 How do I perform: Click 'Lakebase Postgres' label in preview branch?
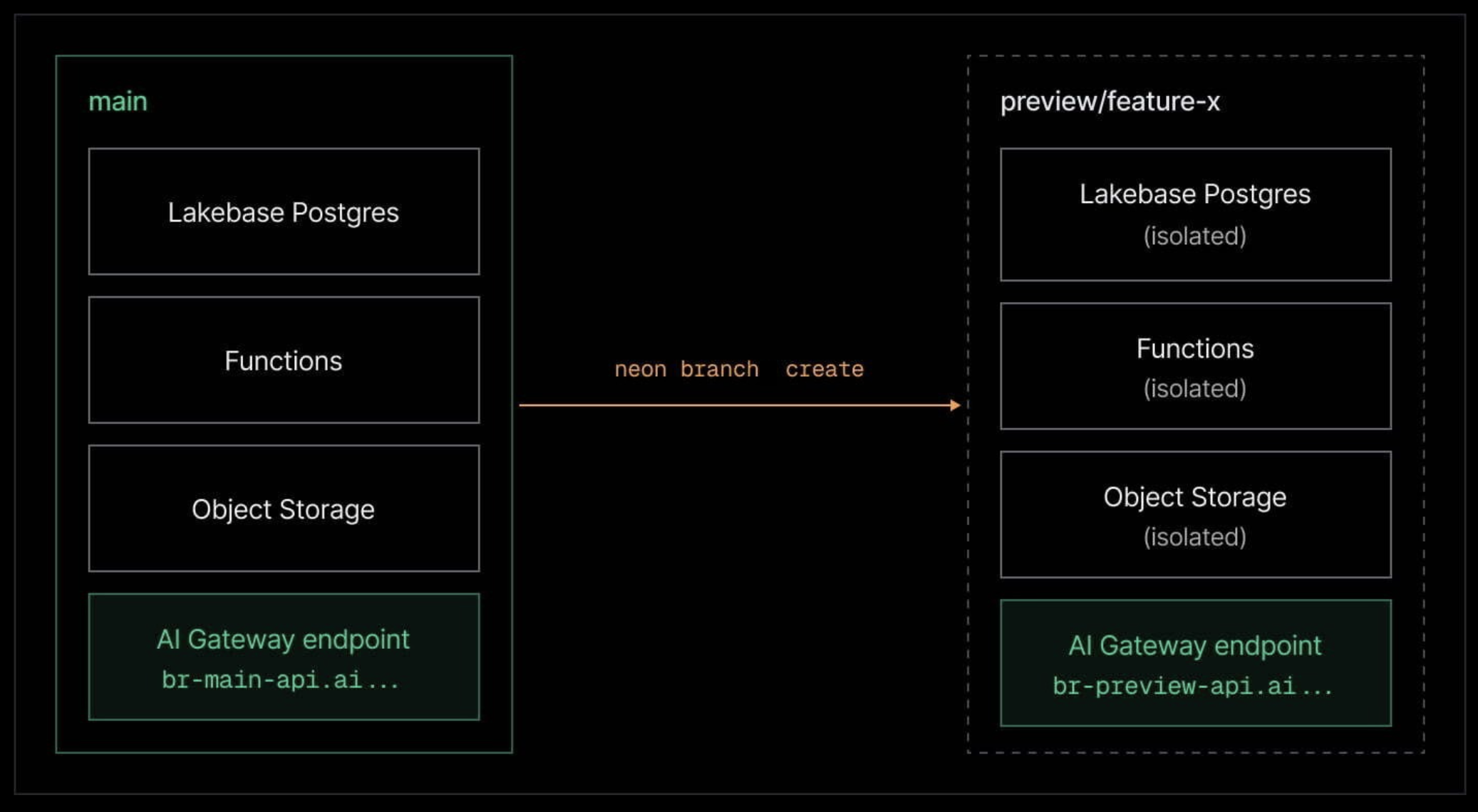point(1195,194)
